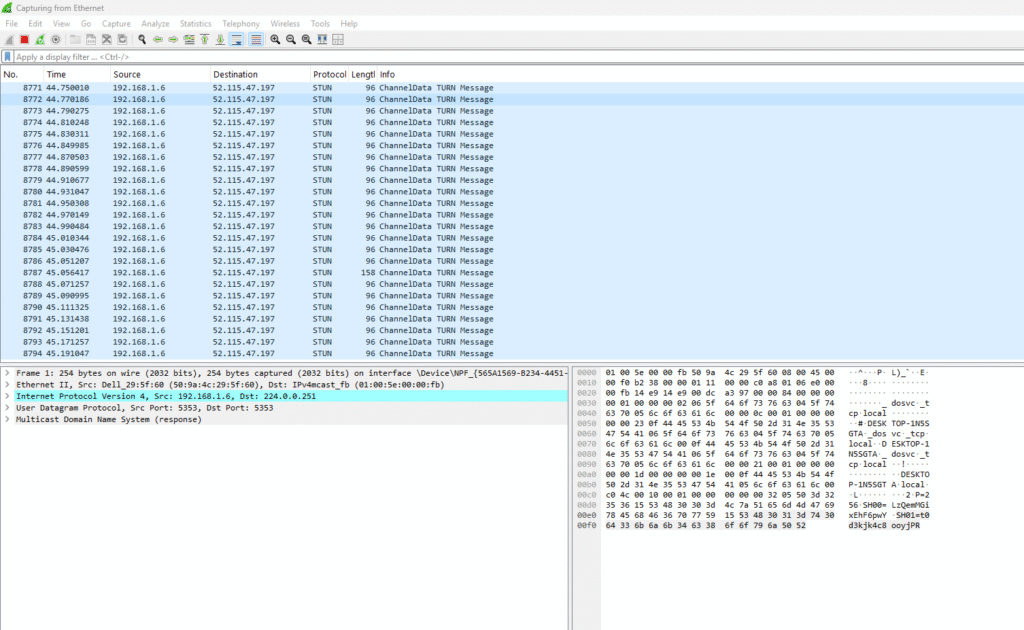This screenshot has width=1024, height=630.
Task: Click the Destination column header
Action: pyautogui.click(x=235, y=75)
